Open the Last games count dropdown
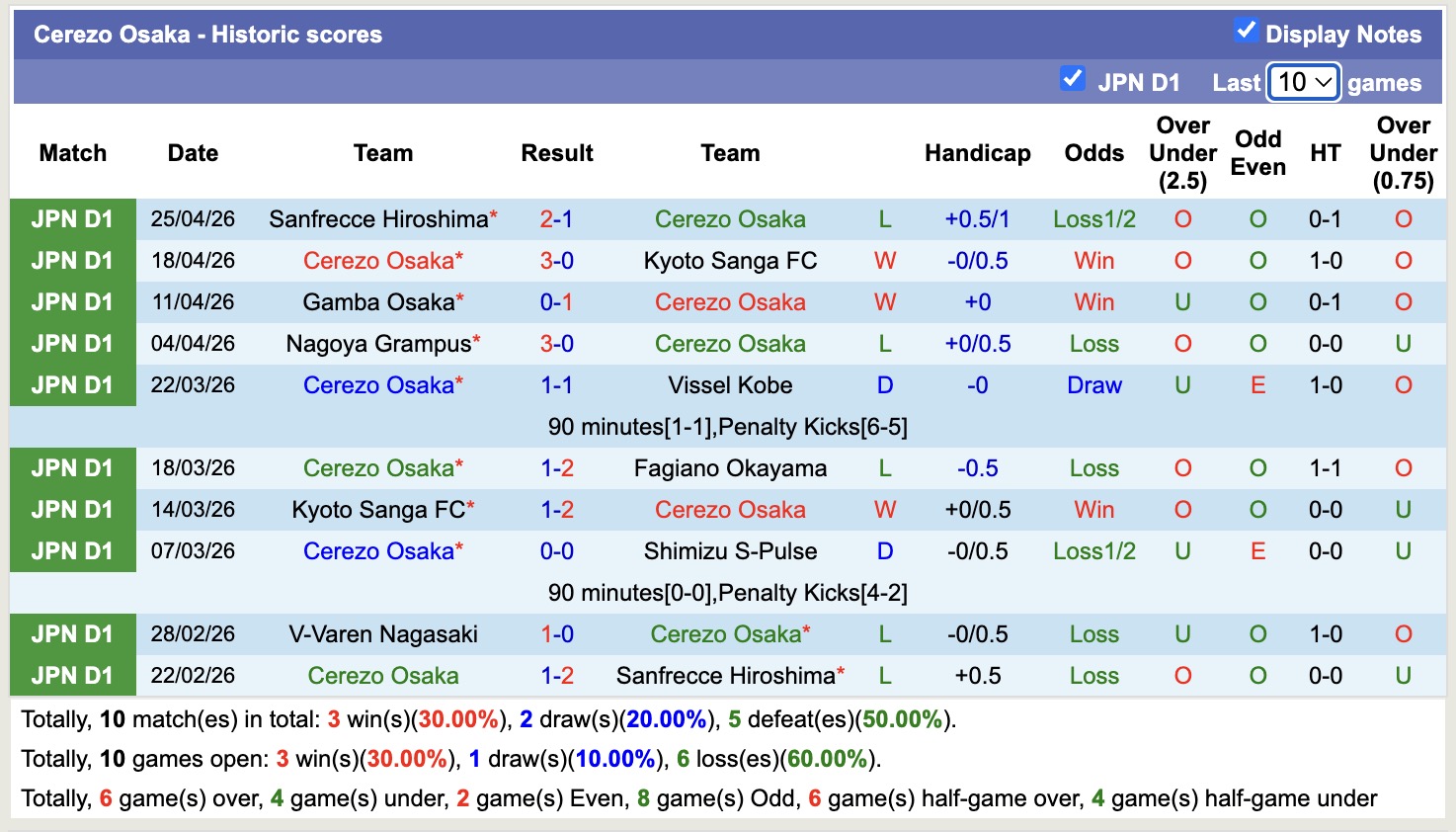The image size is (1456, 832). tap(1303, 82)
